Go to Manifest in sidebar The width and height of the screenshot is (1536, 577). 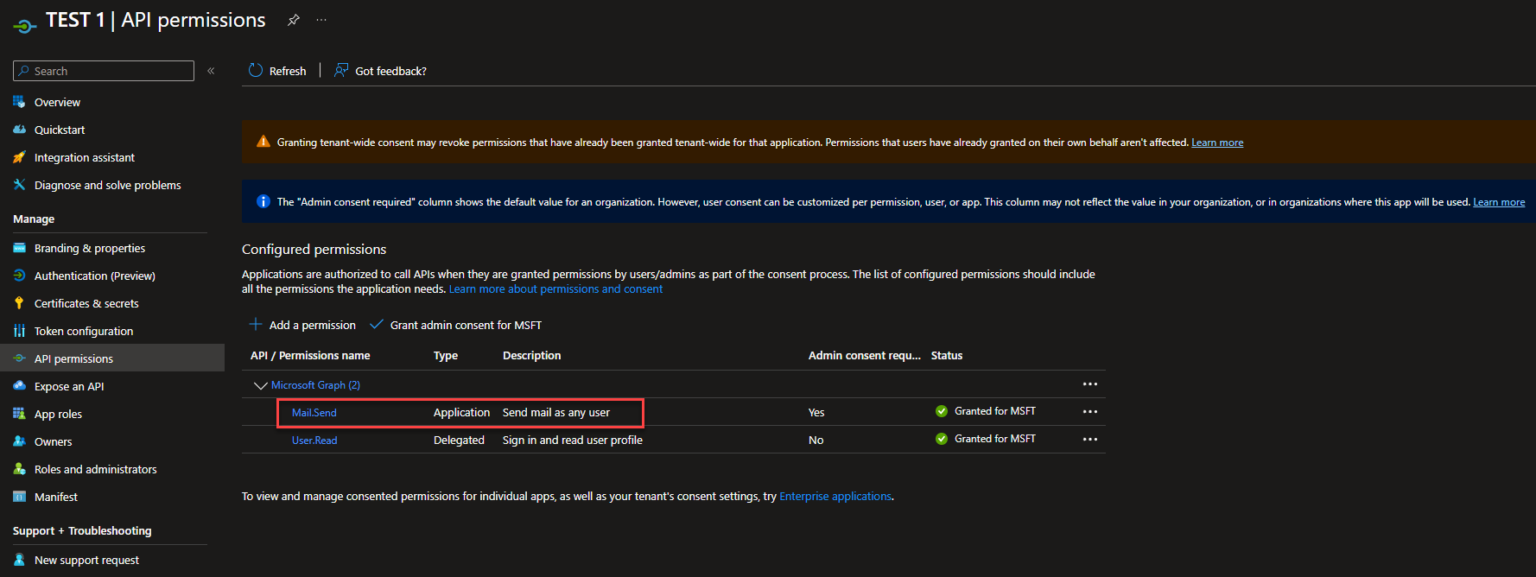(x=55, y=497)
